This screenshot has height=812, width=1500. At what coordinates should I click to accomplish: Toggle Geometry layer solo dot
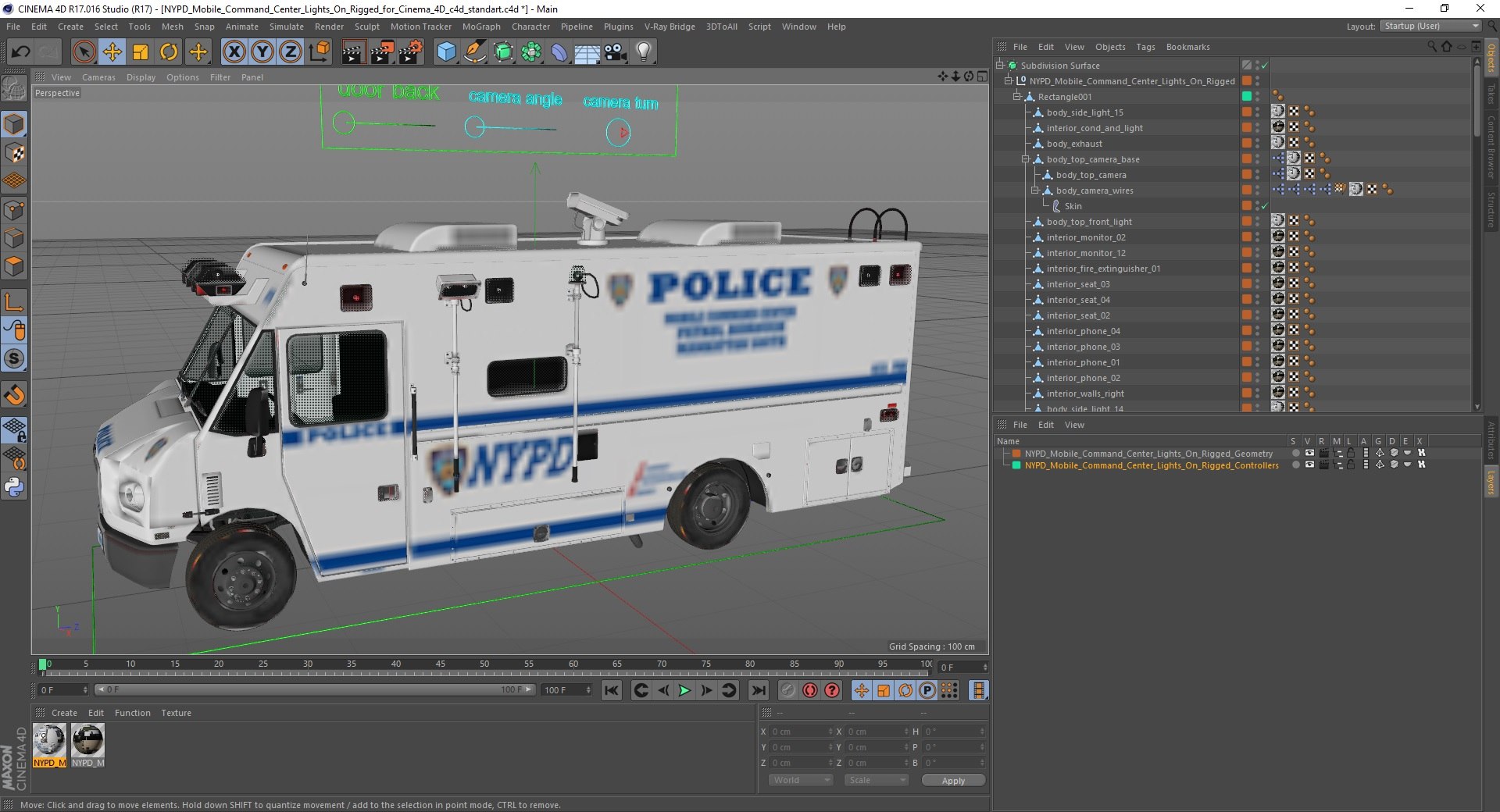click(1295, 453)
